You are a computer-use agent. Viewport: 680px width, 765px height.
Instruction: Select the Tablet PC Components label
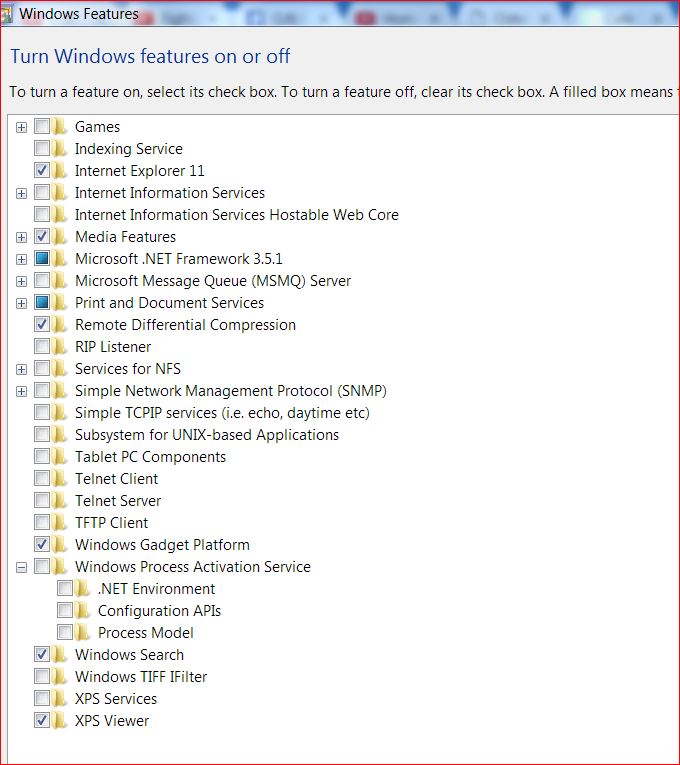[x=150, y=457]
